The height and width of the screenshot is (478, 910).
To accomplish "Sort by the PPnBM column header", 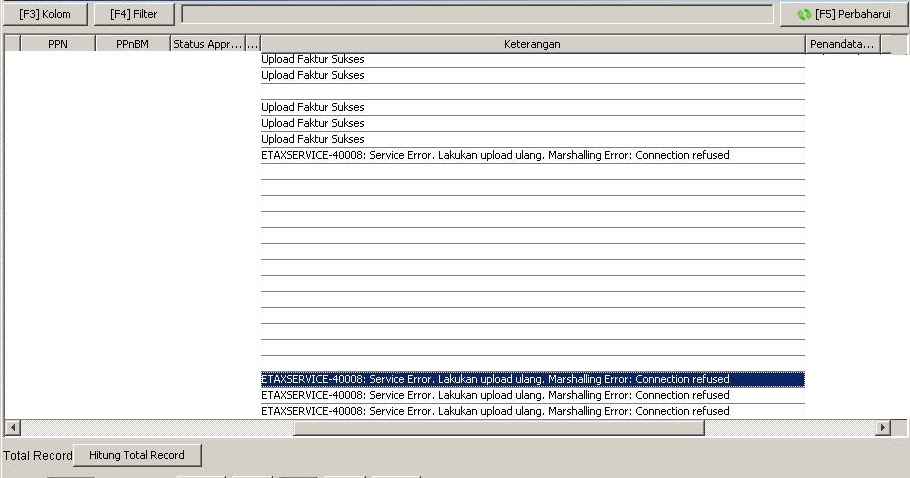I will 132,44.
